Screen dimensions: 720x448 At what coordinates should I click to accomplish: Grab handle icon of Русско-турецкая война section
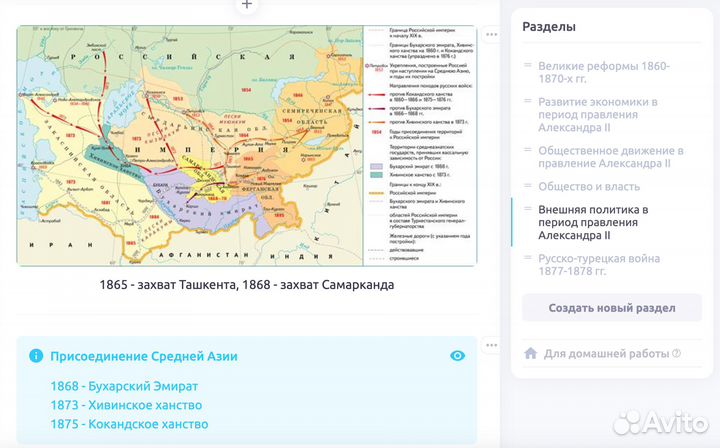(528, 258)
